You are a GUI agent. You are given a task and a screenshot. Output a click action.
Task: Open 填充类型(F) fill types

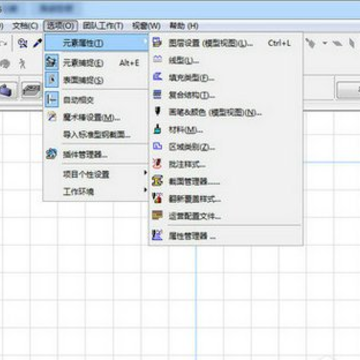point(226,78)
